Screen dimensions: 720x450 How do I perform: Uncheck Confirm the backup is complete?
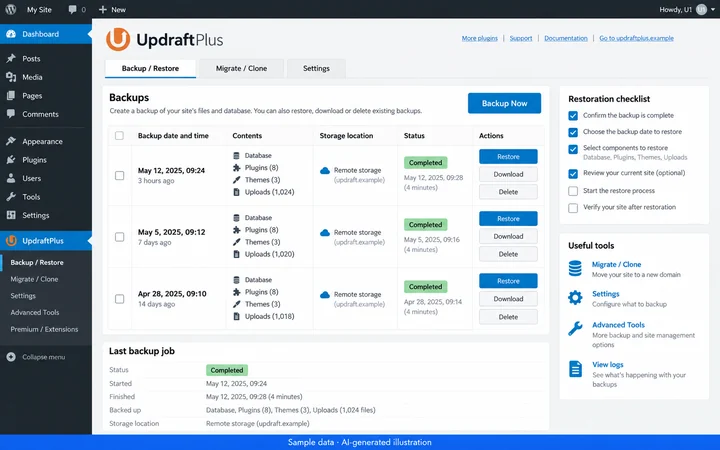click(x=573, y=115)
